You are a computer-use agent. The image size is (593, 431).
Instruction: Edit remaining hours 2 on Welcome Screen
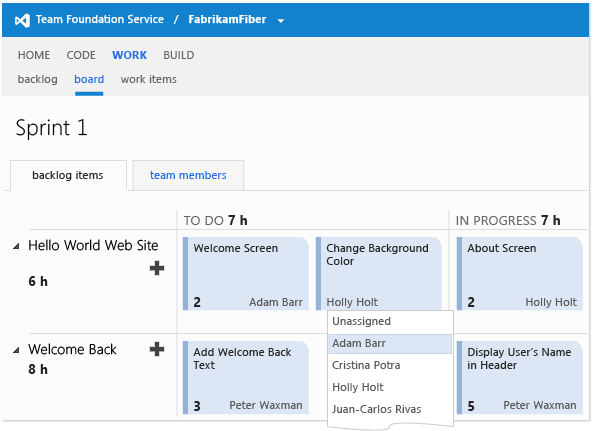tap(197, 302)
